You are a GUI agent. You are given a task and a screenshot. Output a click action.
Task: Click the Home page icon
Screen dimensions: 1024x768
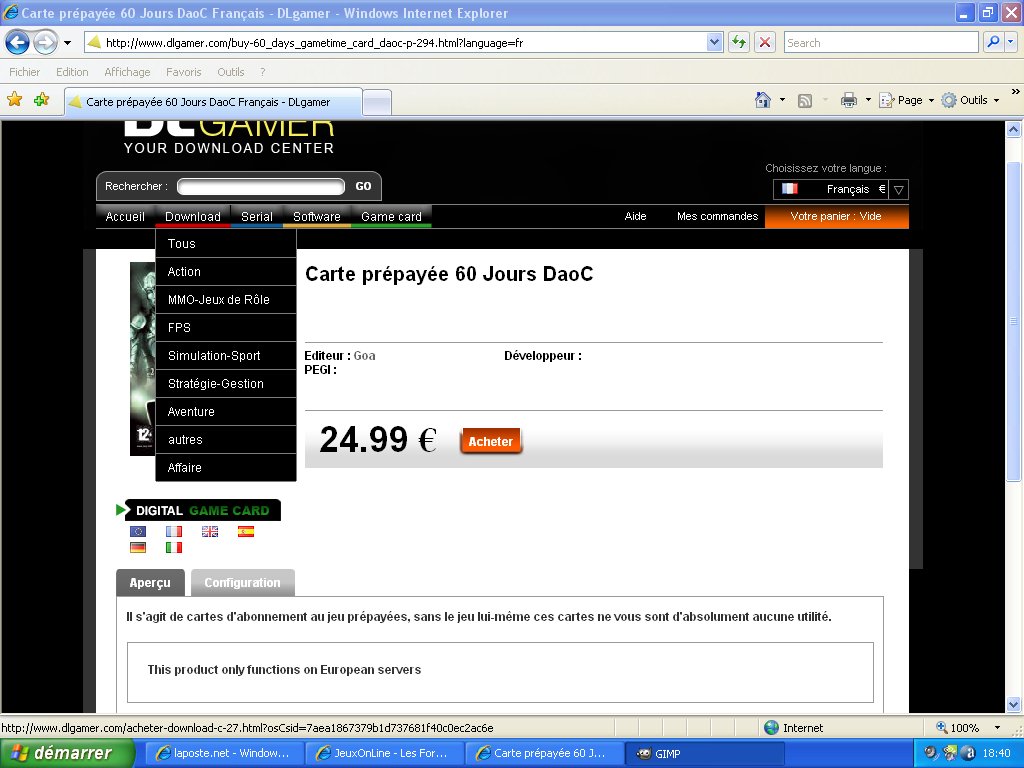pyautogui.click(x=763, y=100)
